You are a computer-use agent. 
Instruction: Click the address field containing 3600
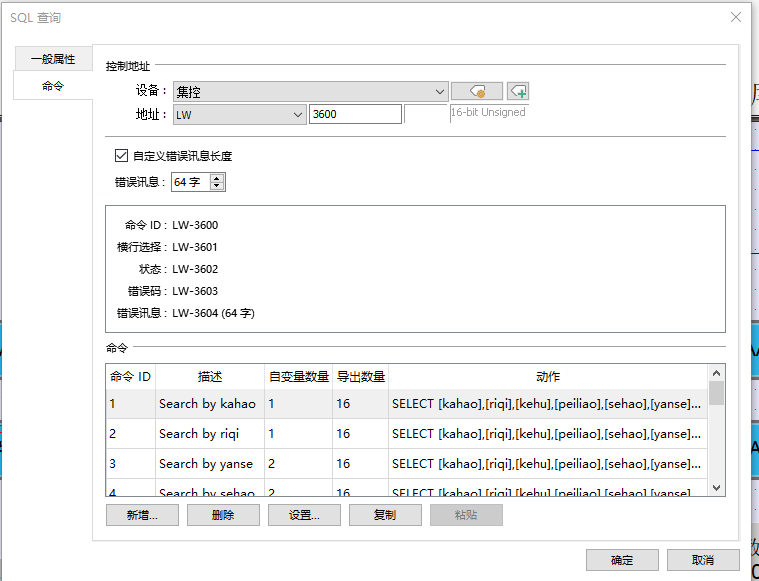point(355,114)
